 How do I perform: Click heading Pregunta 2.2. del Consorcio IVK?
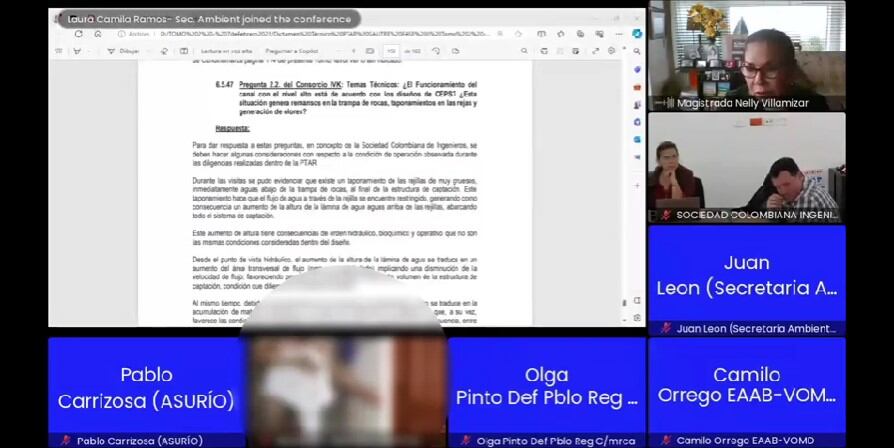(290, 84)
